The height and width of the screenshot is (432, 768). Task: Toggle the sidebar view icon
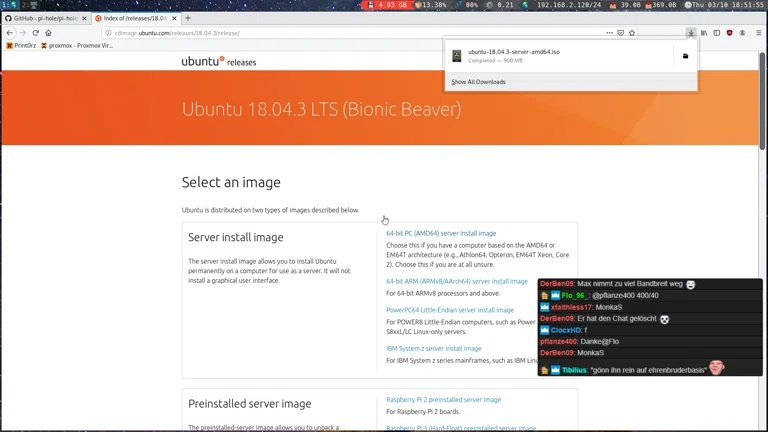tap(716, 33)
